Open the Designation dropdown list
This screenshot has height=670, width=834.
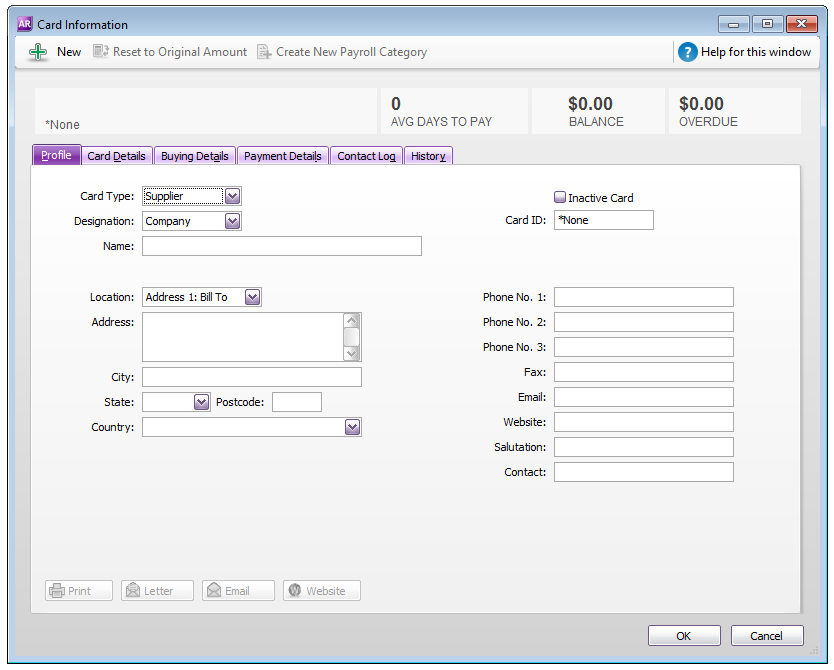point(232,221)
